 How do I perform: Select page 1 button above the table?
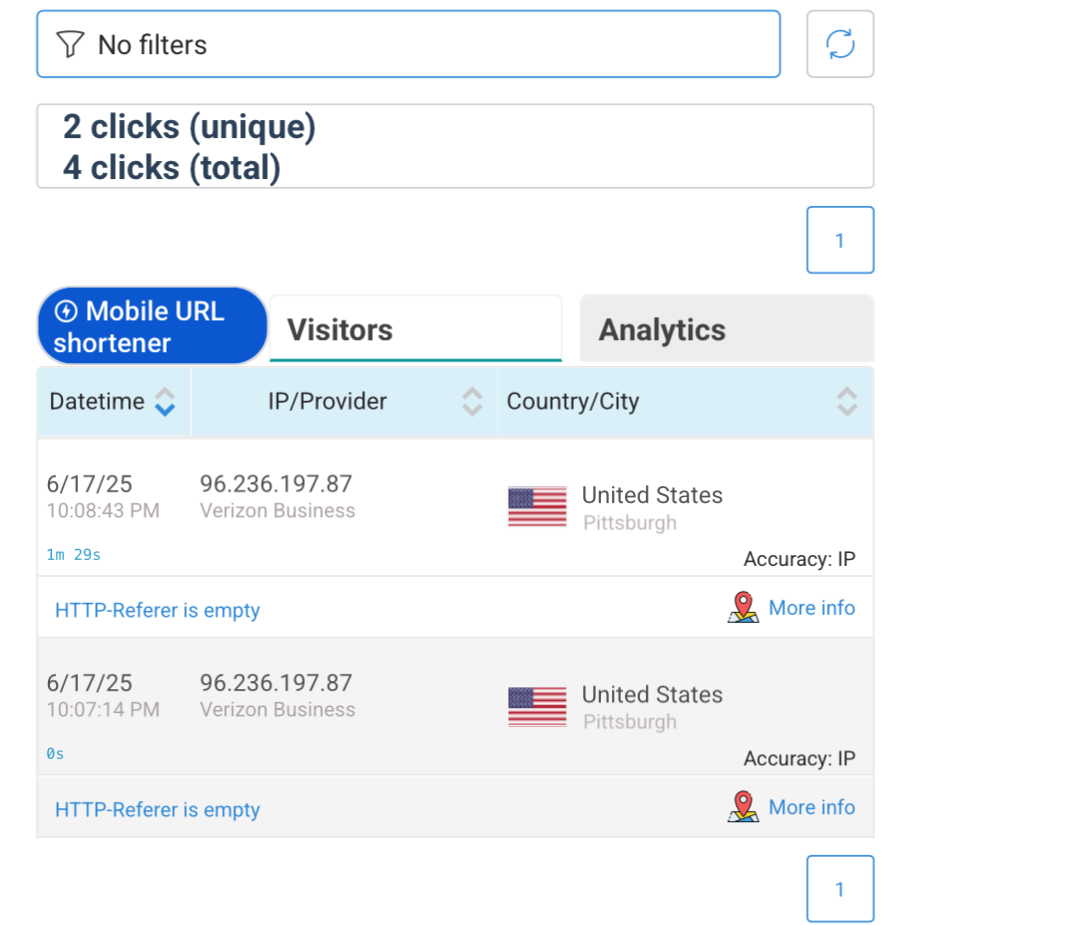click(840, 240)
